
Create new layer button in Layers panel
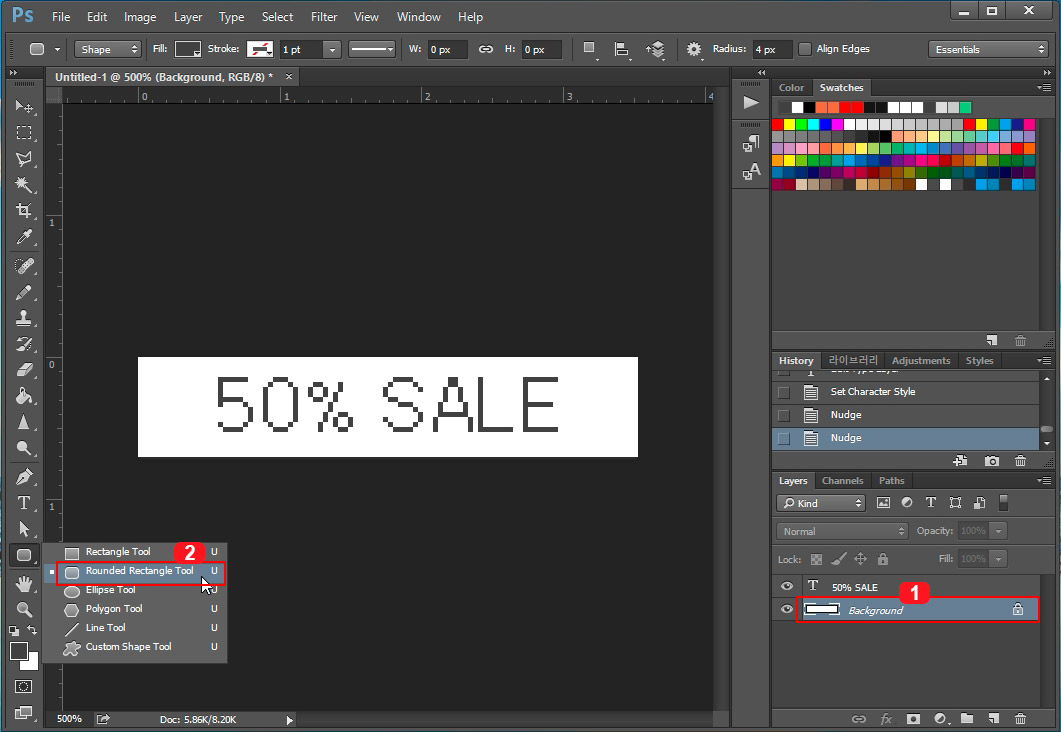click(993, 718)
